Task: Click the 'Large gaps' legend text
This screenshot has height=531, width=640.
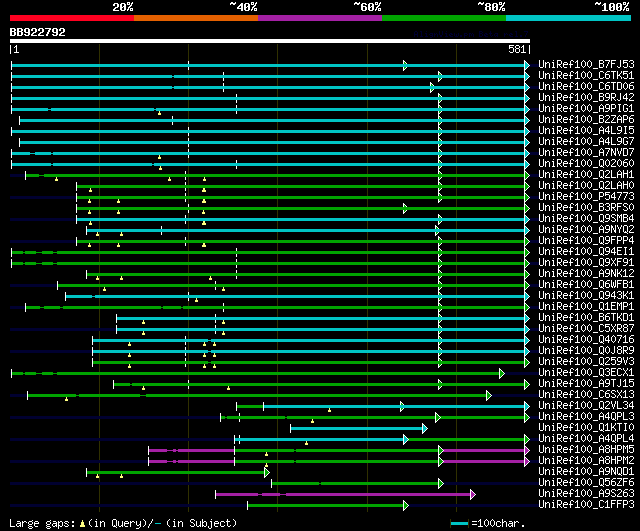Action: tap(42, 523)
